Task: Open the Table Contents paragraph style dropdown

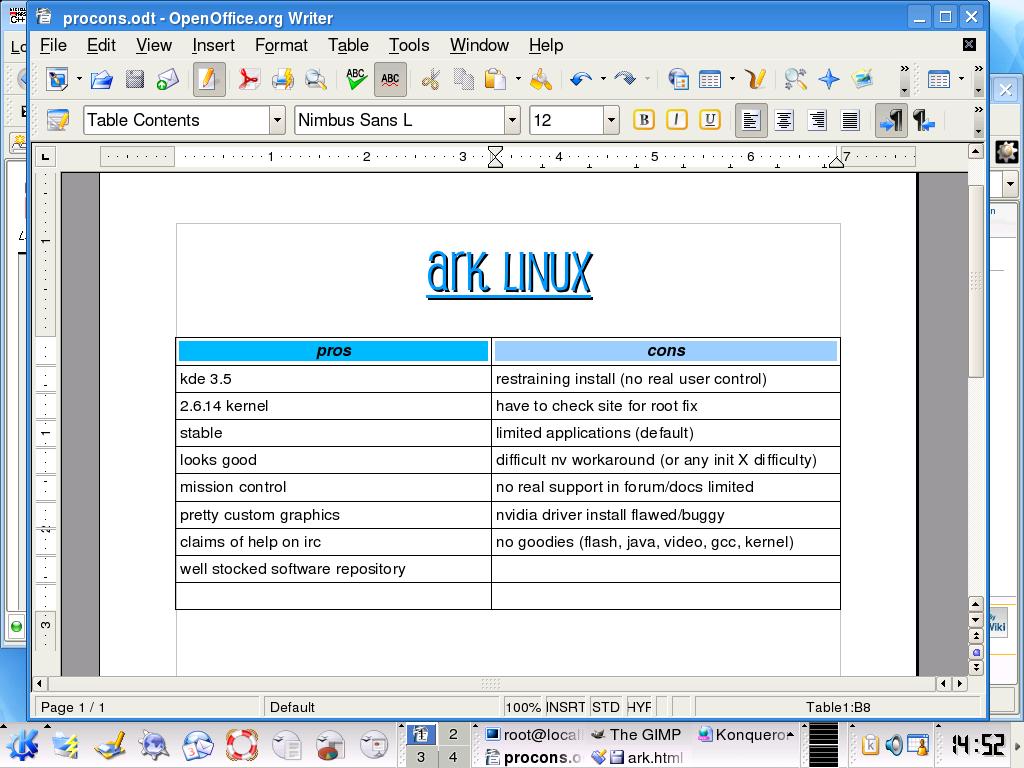Action: [x=278, y=120]
